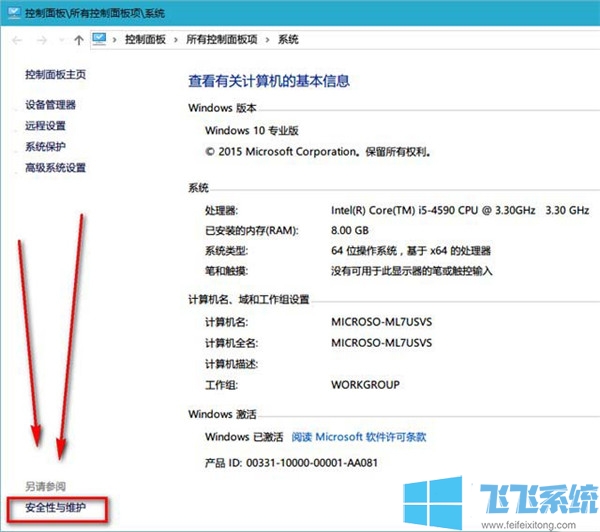Click 没有可用于此显示器的笔或触控输入 text
Viewport: 600px width, 532px height.
(x=411, y=271)
